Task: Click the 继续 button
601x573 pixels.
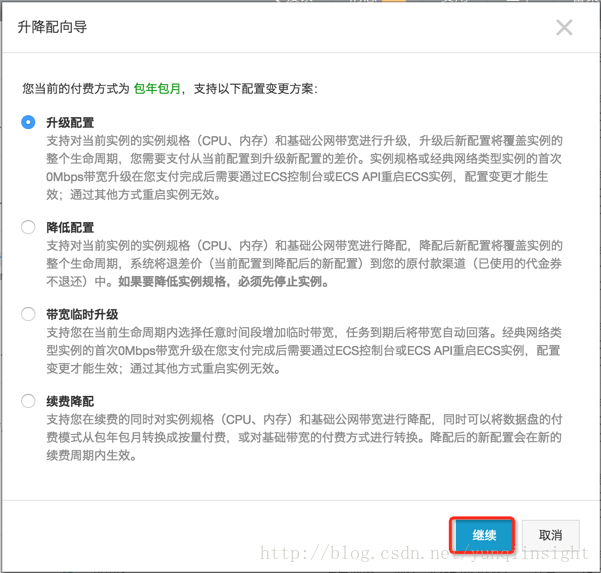Action: pos(484,535)
